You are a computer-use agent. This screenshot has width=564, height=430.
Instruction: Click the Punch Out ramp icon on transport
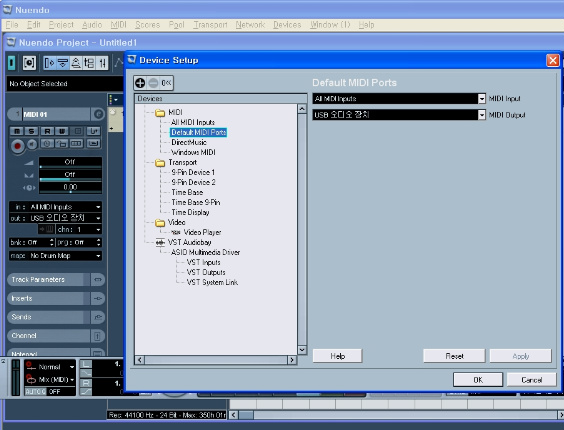(86, 391)
